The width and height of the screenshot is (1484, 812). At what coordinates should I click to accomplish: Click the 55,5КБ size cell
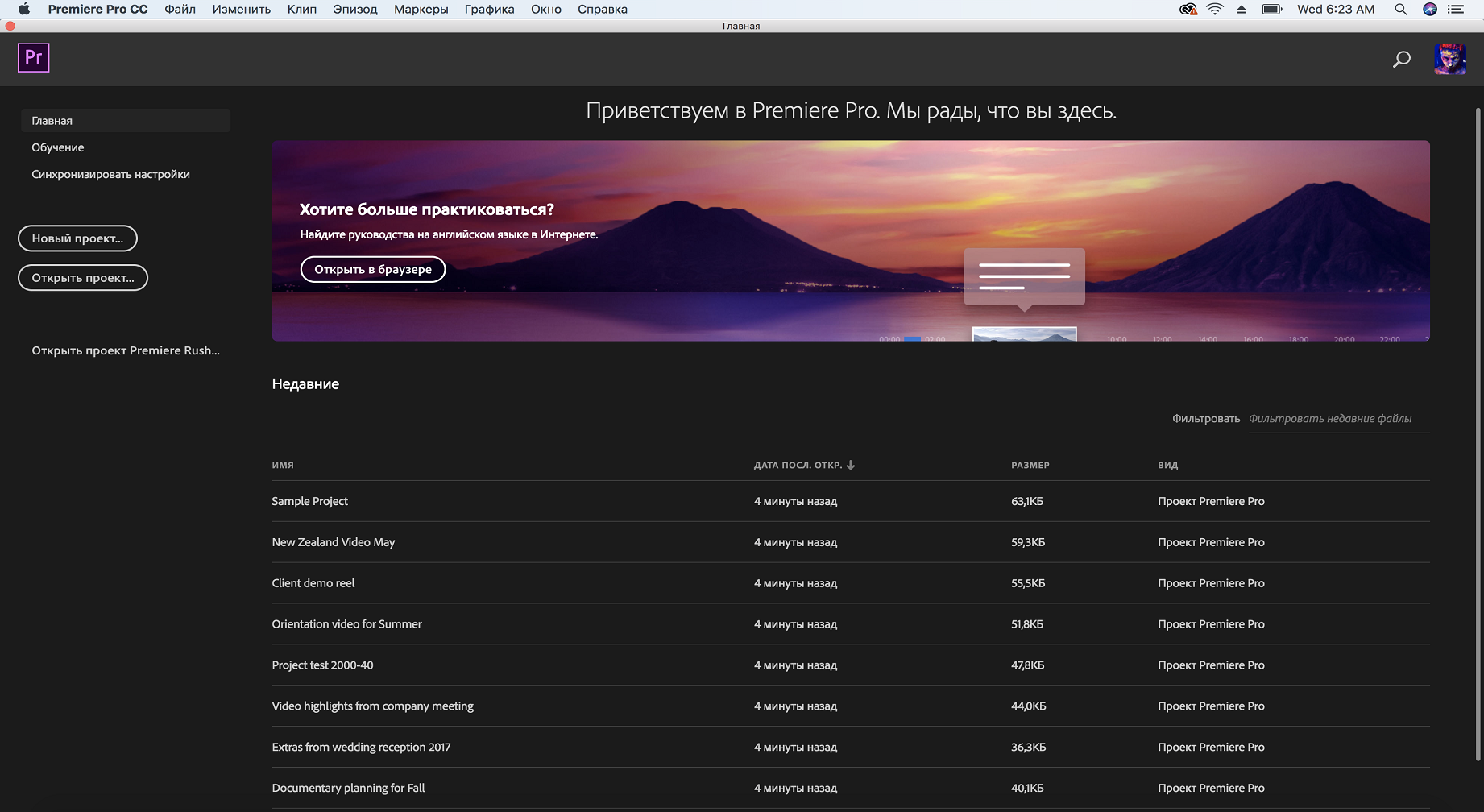(x=1028, y=583)
